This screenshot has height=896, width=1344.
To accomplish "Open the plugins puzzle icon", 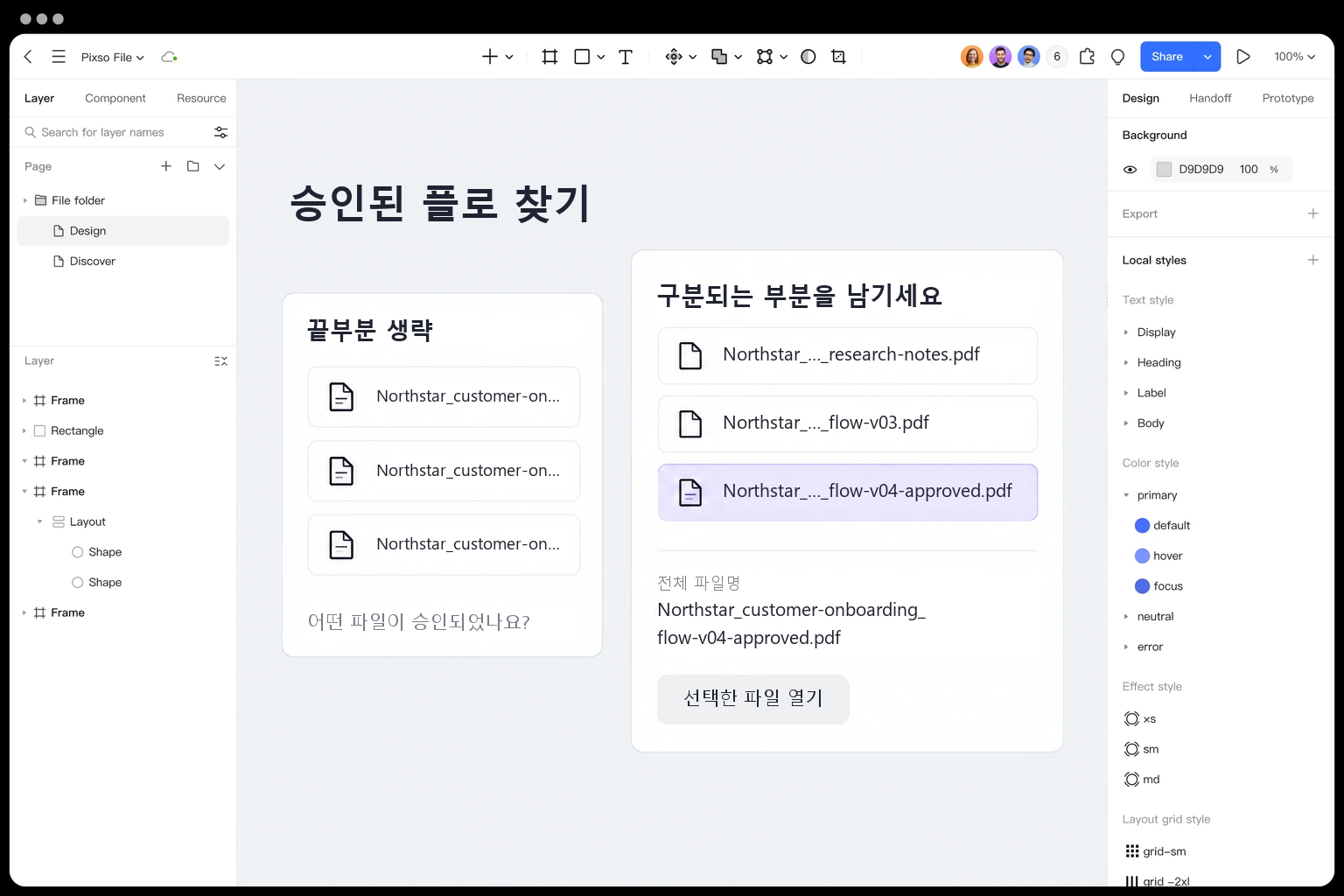I will tap(1087, 57).
